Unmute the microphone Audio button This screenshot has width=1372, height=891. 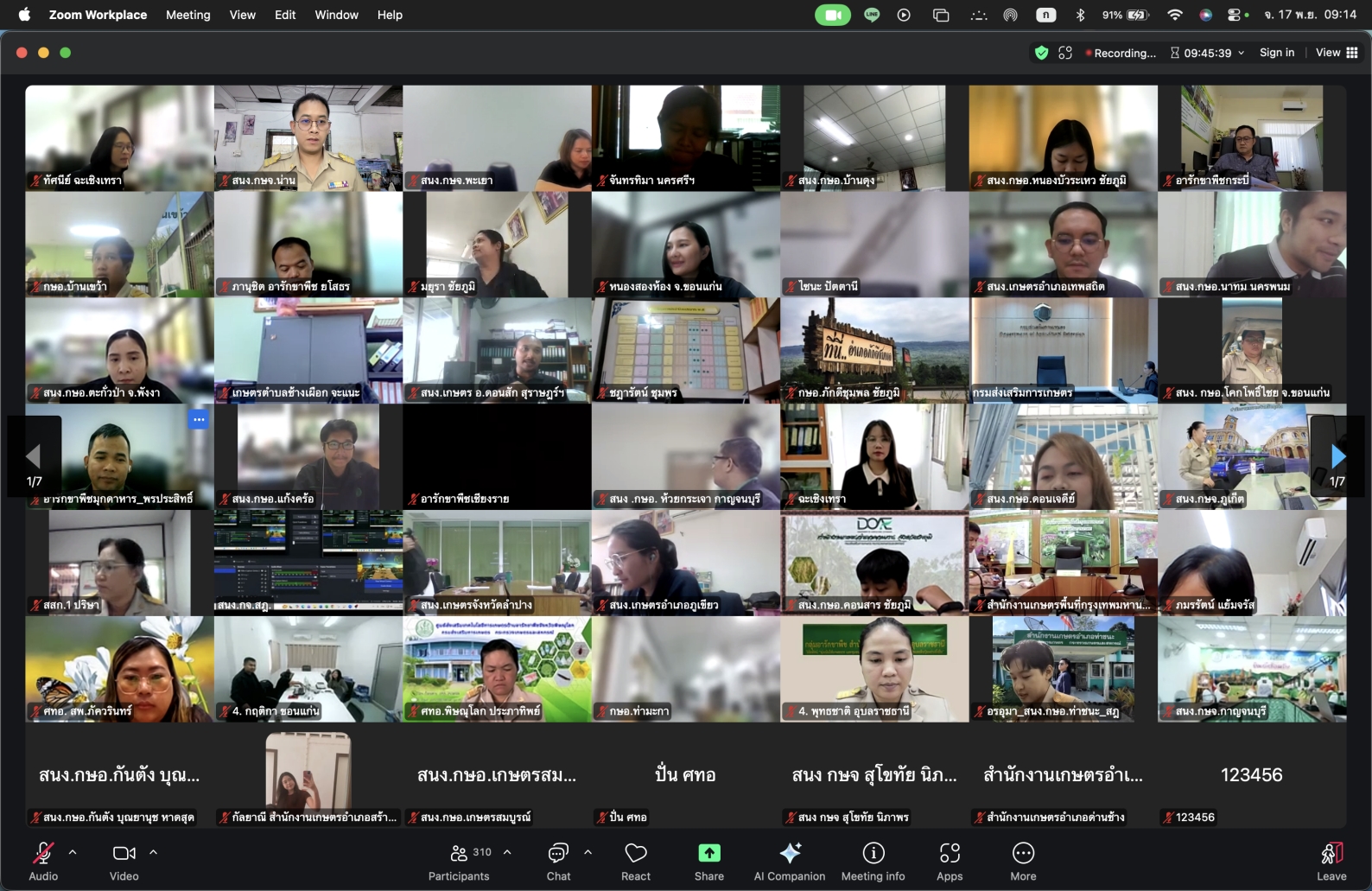[43, 862]
